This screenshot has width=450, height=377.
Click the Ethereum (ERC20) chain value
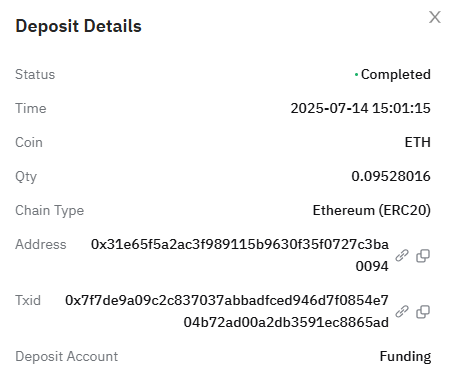372,210
